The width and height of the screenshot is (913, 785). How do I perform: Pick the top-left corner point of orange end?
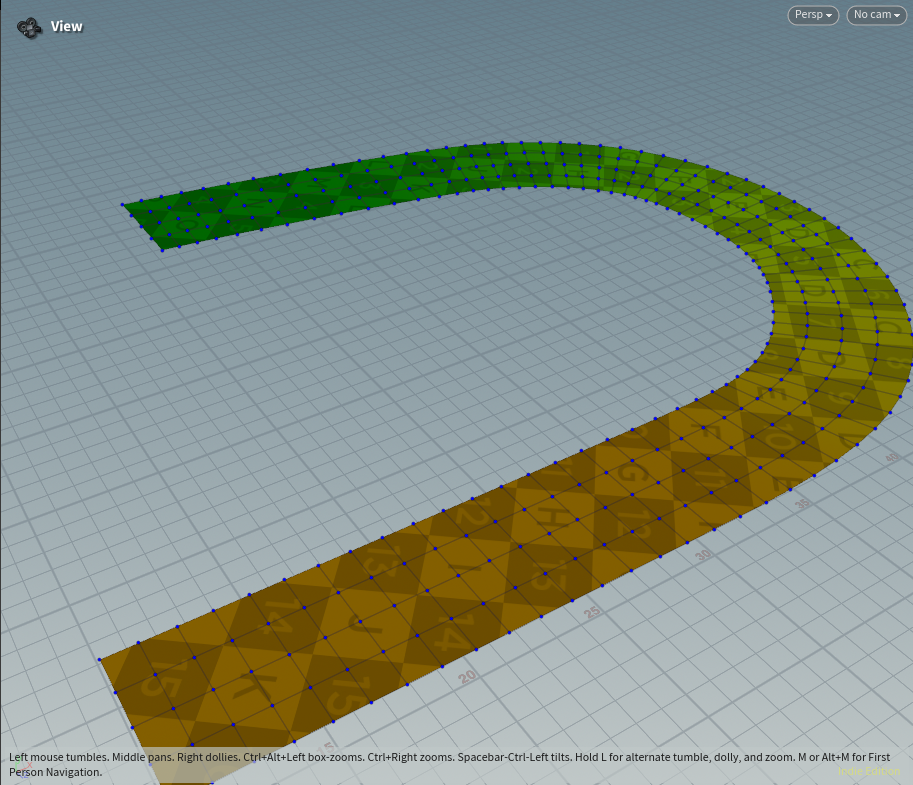point(100,659)
